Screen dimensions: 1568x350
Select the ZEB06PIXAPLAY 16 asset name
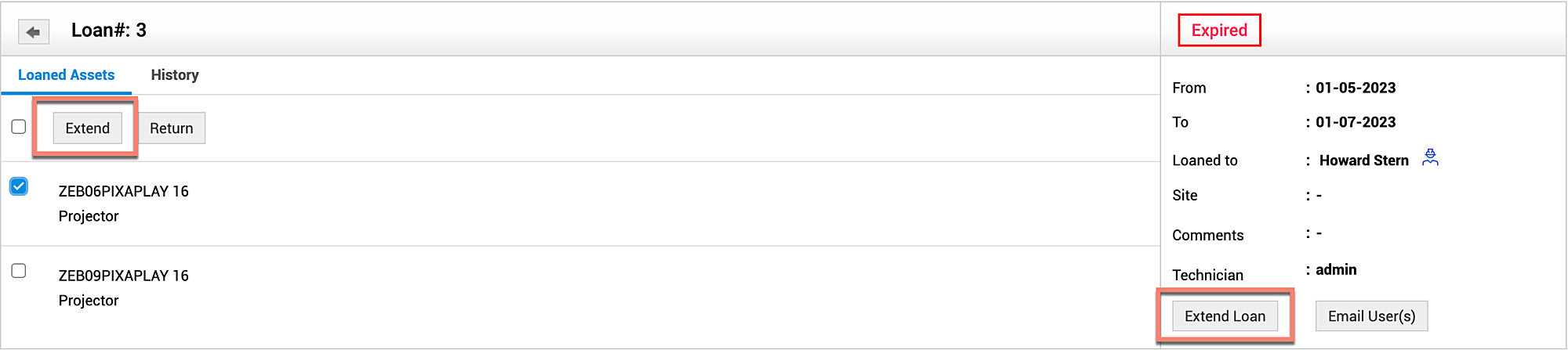[x=124, y=191]
